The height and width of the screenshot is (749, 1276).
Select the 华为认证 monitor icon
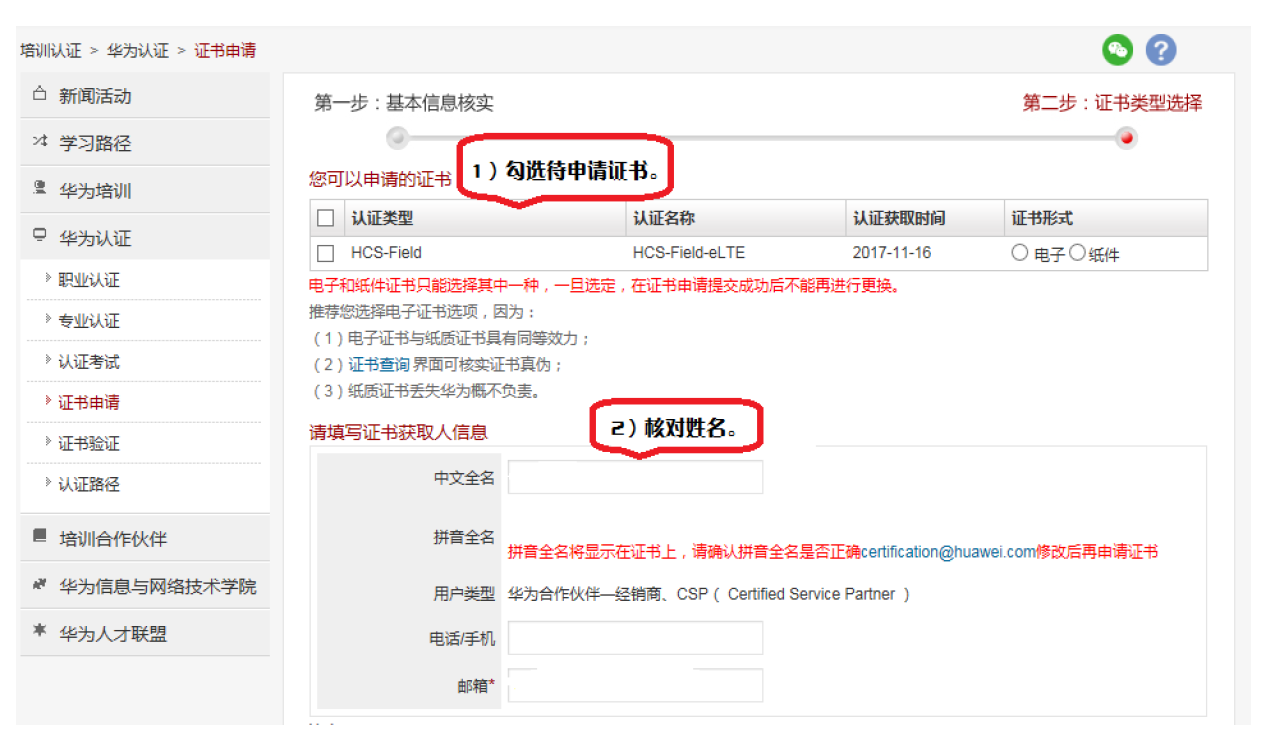click(x=38, y=237)
